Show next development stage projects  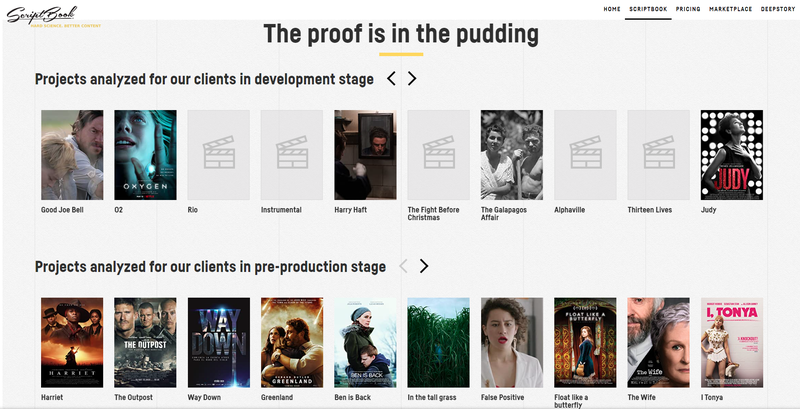(x=412, y=79)
